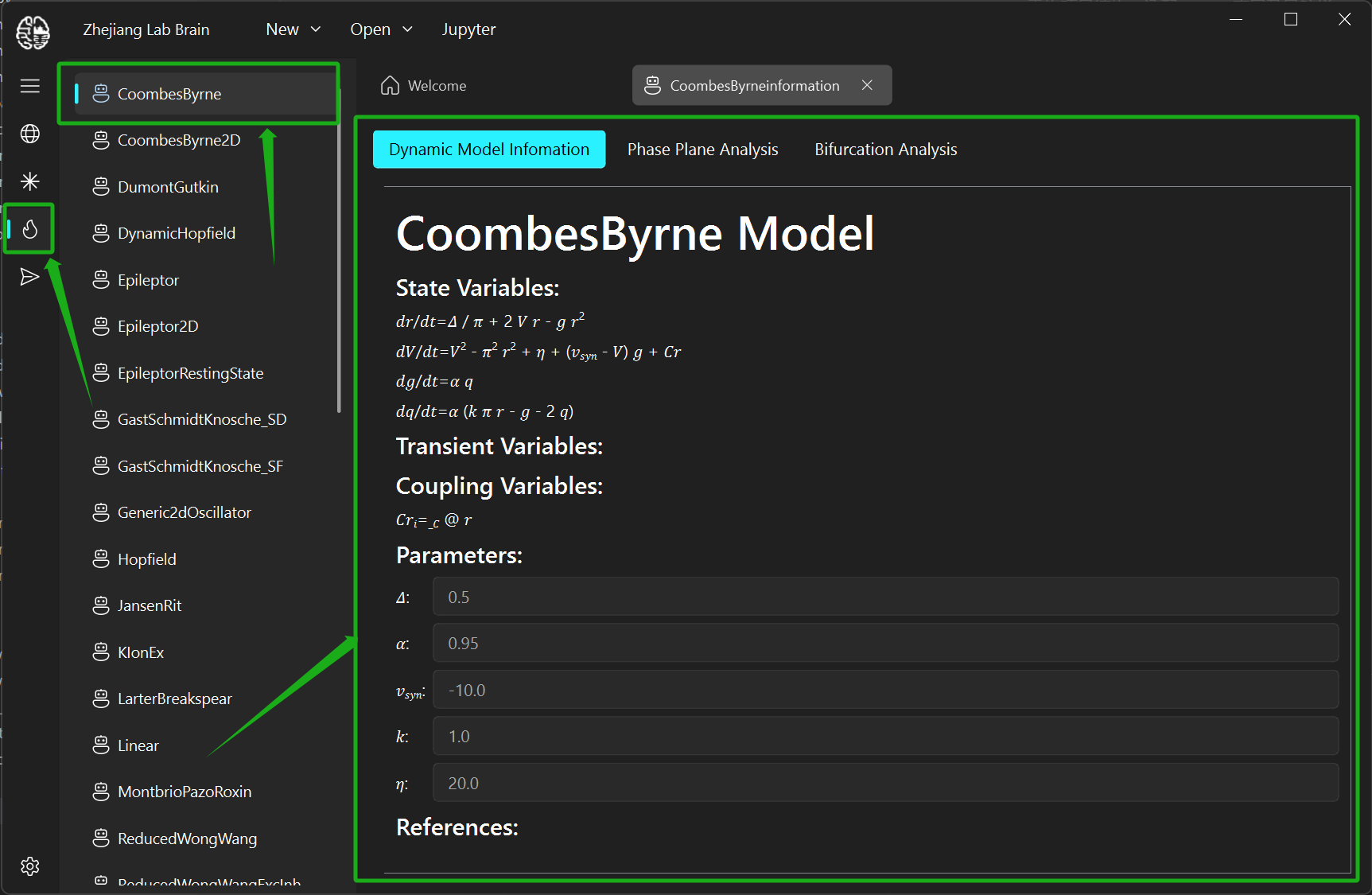Click the robot icon beside Generic2dOscillator

point(101,512)
